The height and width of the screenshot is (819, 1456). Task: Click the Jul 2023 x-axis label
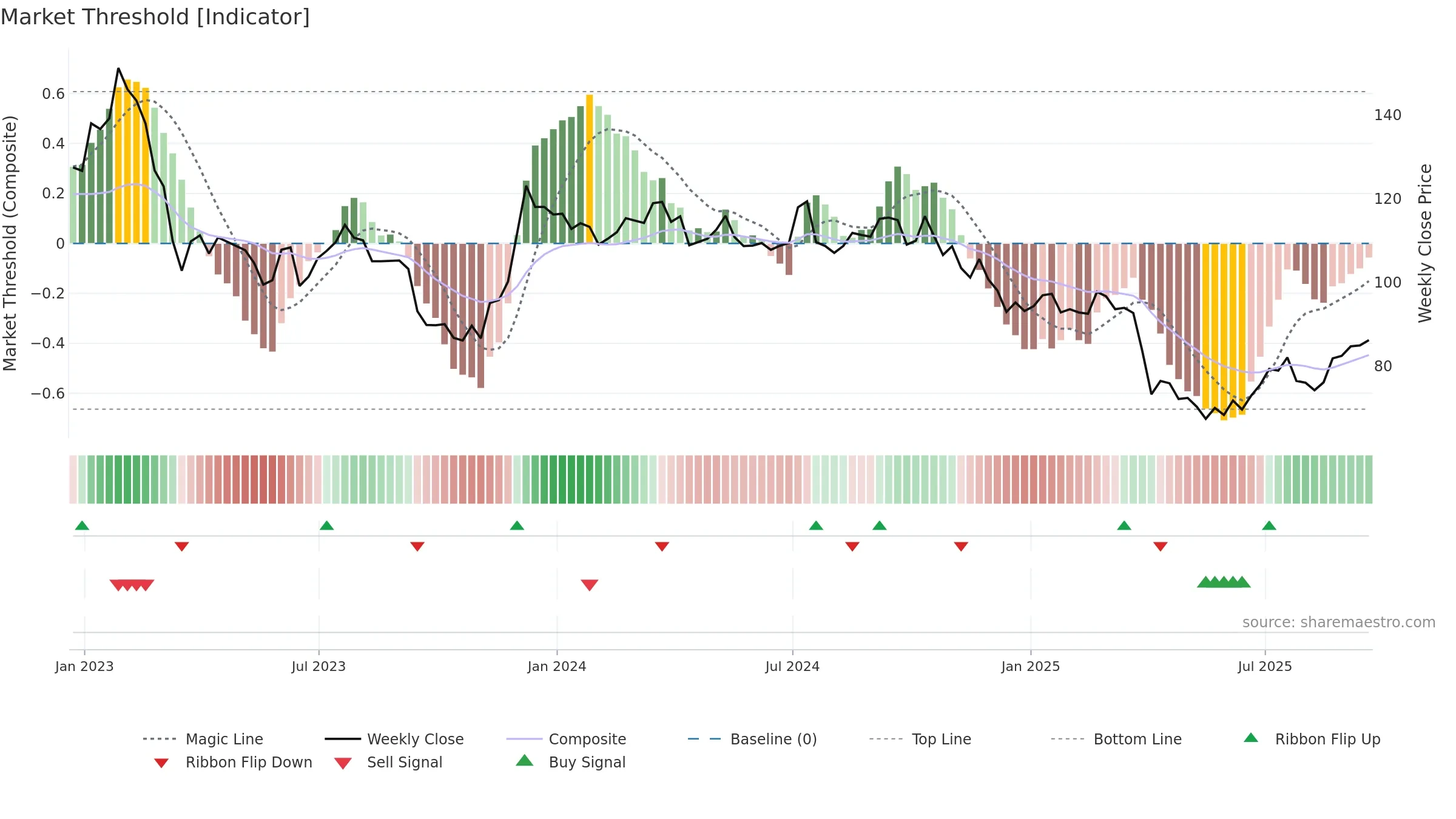coord(318,667)
